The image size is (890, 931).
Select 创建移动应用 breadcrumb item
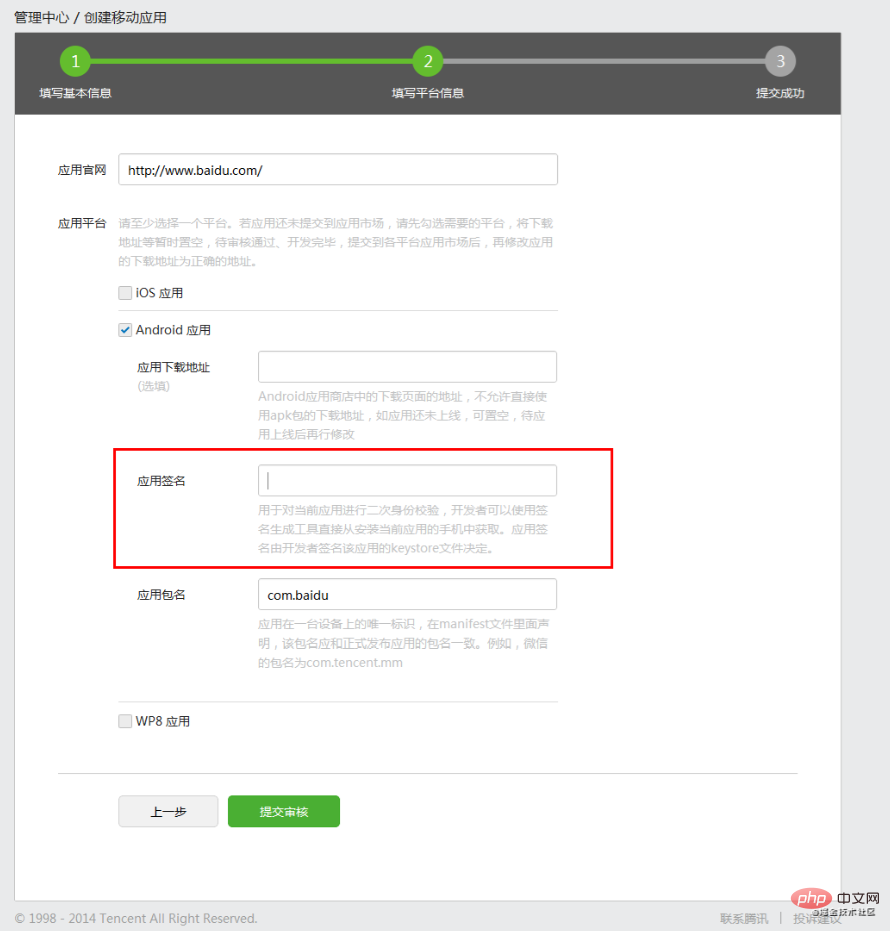coord(125,18)
